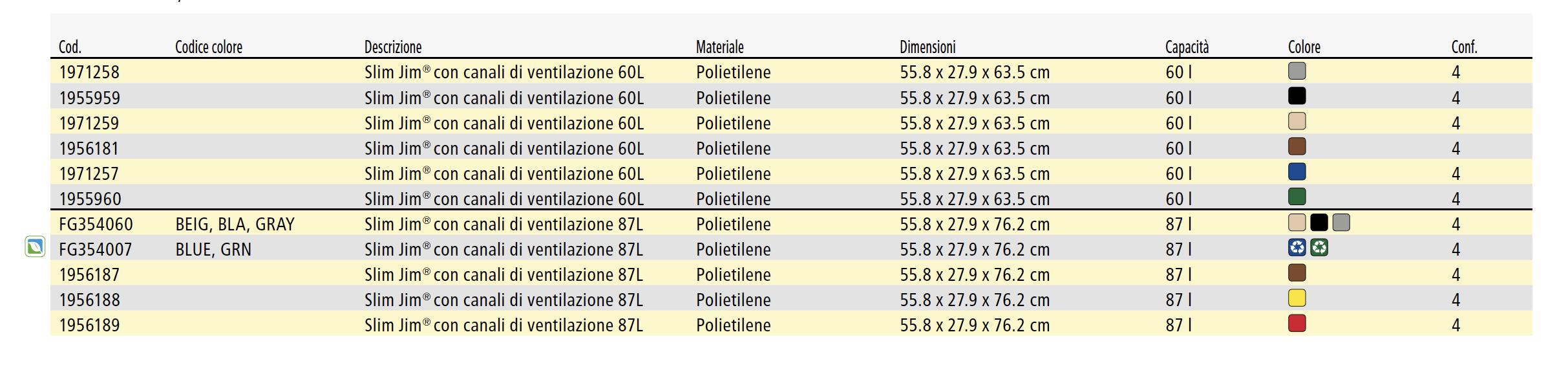The width and height of the screenshot is (1568, 365).
Task: Click the green recycling icon in the FG354007 row
Action: coord(1319,247)
